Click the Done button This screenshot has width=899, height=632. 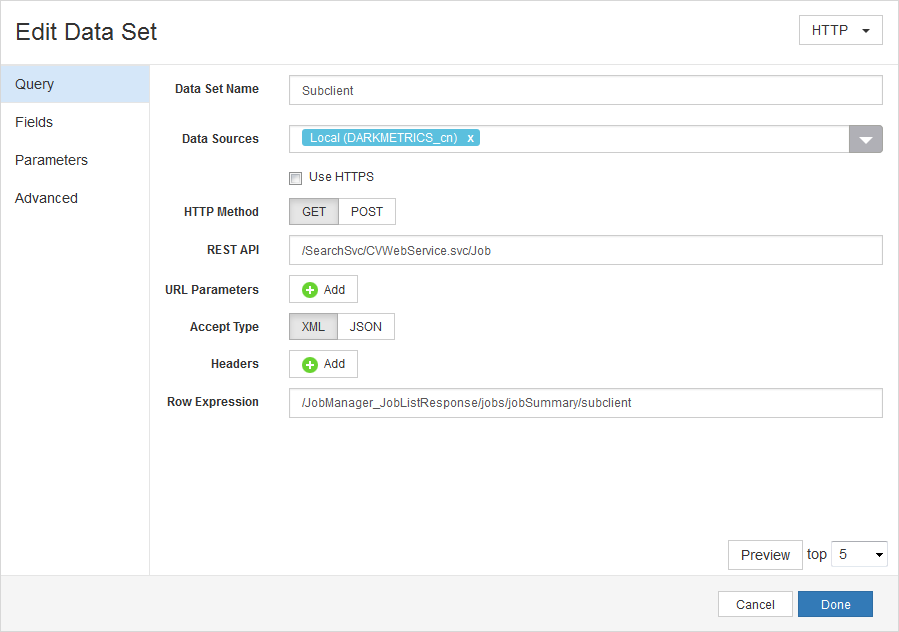835,604
